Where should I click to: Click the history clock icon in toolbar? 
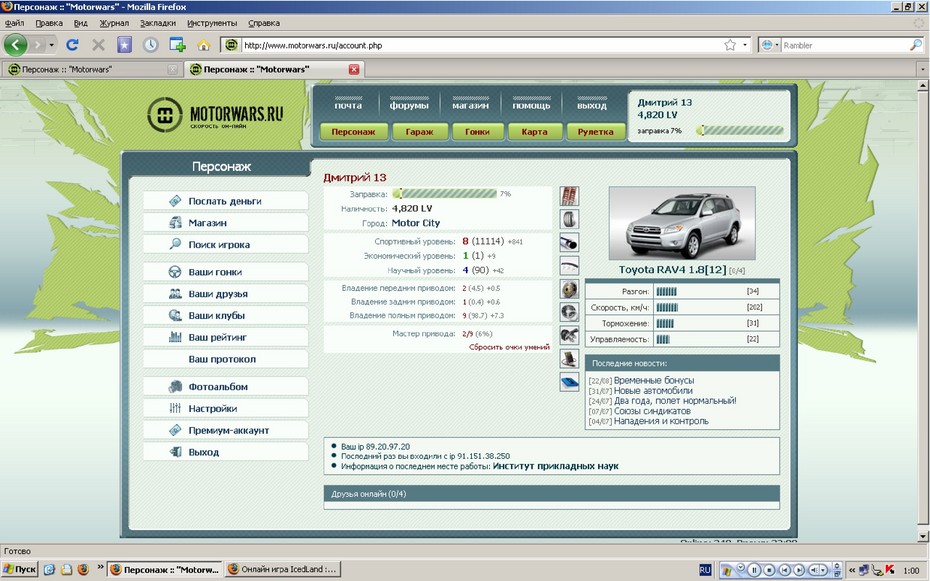coord(150,44)
